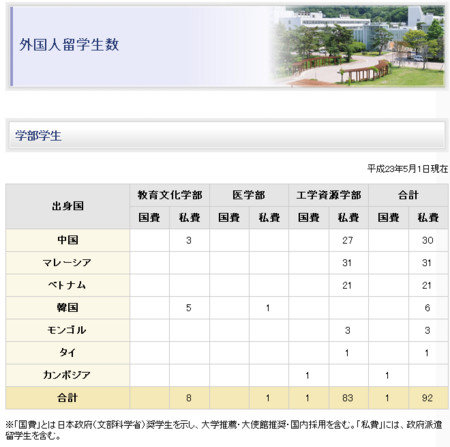Click the 出身国 column header
Image resolution: width=450 pixels, height=447 pixels.
(x=68, y=206)
